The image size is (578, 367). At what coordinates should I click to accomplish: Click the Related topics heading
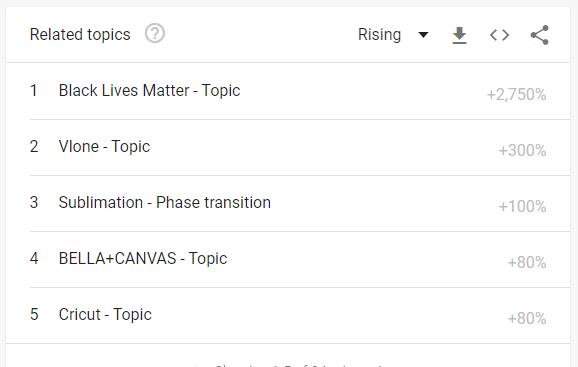click(80, 35)
